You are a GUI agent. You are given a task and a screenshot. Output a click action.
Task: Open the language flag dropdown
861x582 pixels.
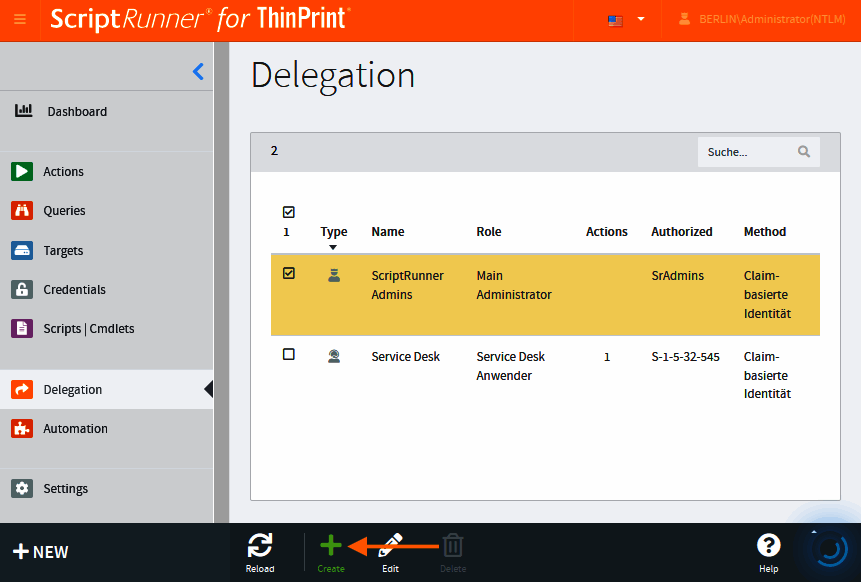point(627,20)
